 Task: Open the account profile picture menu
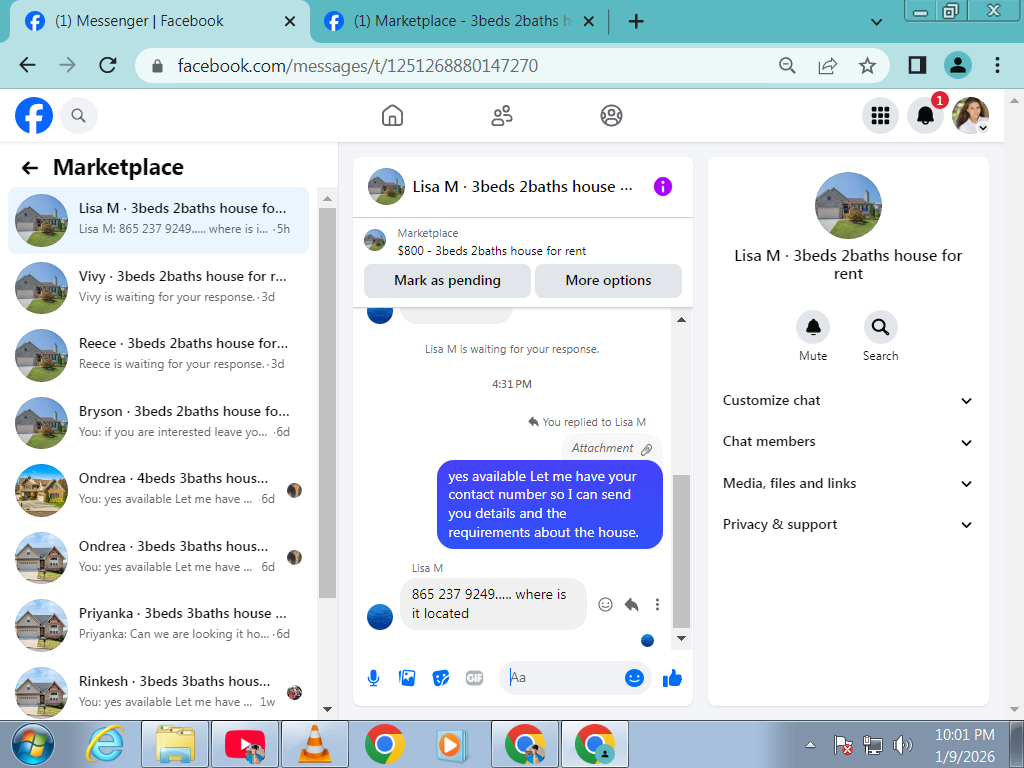click(970, 116)
